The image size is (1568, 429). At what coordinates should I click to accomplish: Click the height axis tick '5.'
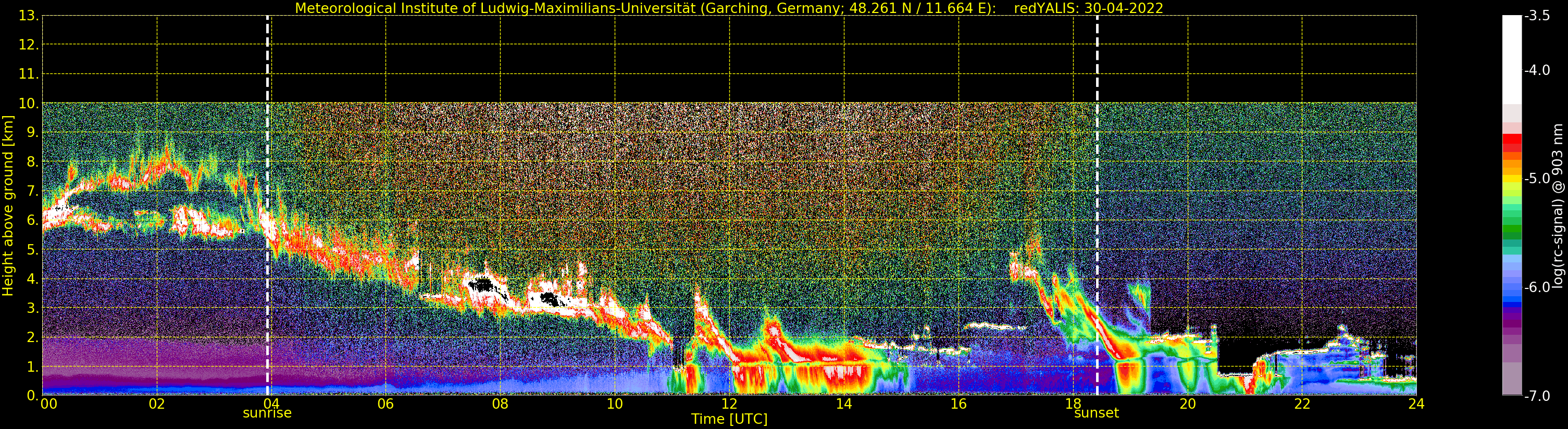[32, 249]
